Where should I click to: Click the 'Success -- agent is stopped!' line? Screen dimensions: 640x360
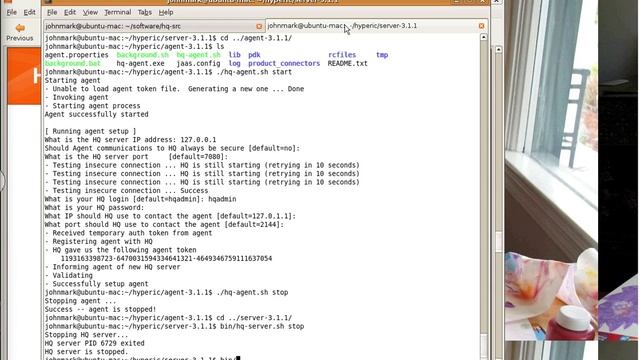(x=100, y=309)
